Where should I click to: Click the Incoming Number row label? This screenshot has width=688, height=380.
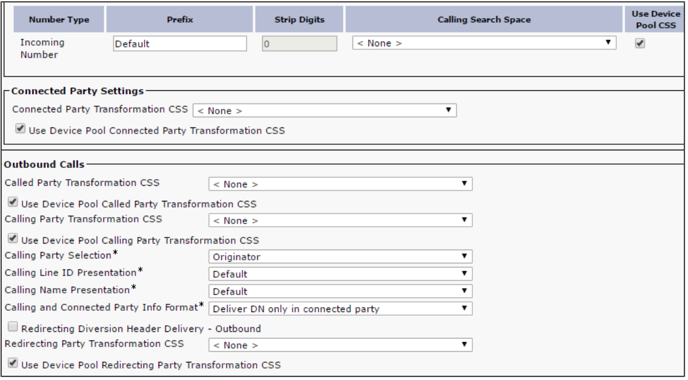coord(42,48)
